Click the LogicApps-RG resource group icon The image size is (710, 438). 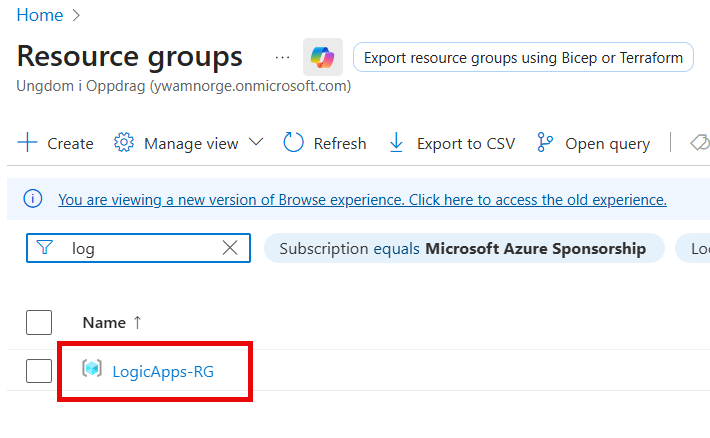coord(92,371)
